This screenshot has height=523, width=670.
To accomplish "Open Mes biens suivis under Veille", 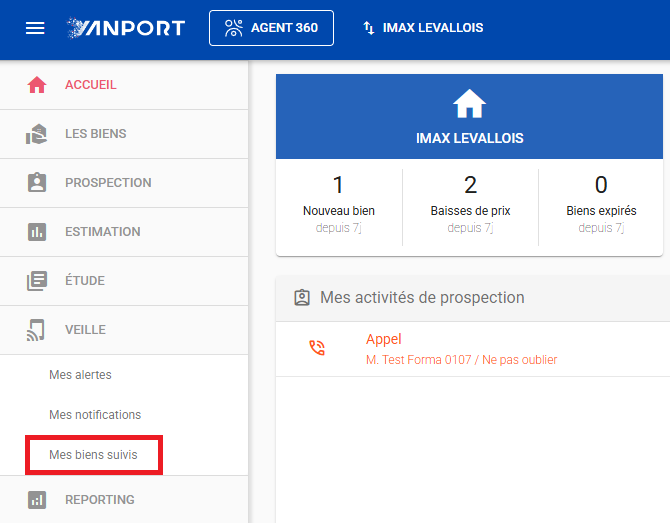I will [93, 455].
